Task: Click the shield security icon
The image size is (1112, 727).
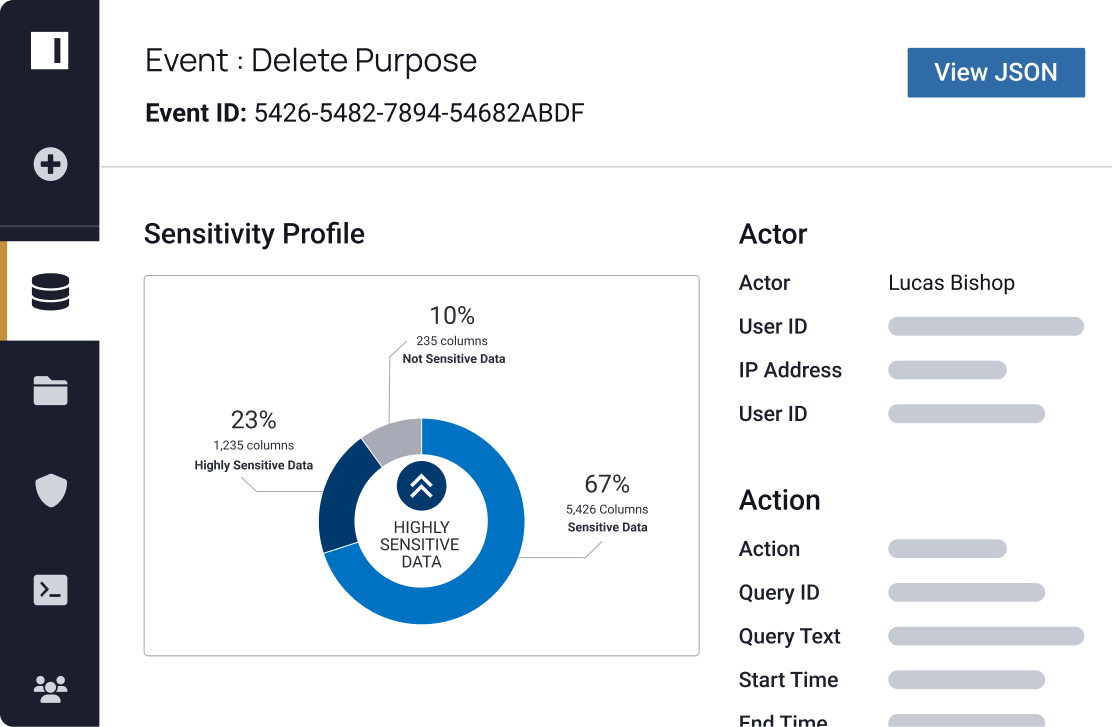Action: 49,491
